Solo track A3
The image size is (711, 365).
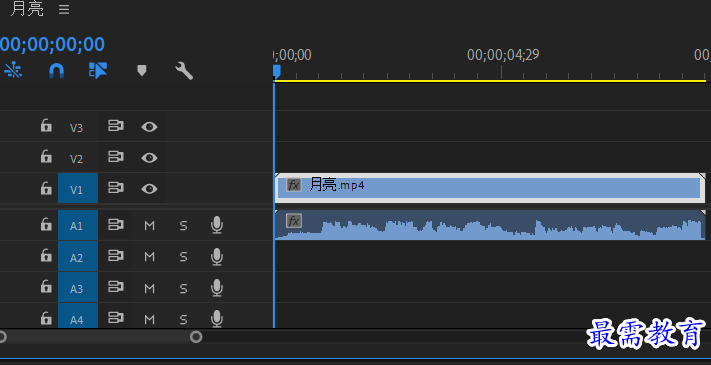tap(183, 288)
